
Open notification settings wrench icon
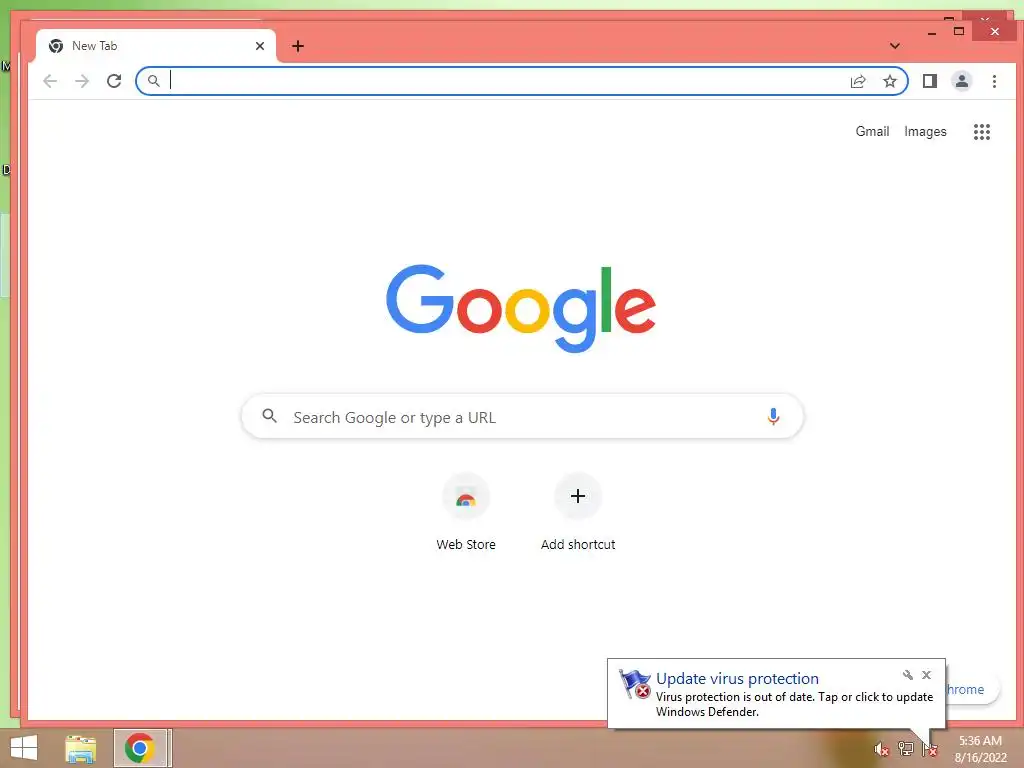pyautogui.click(x=907, y=675)
